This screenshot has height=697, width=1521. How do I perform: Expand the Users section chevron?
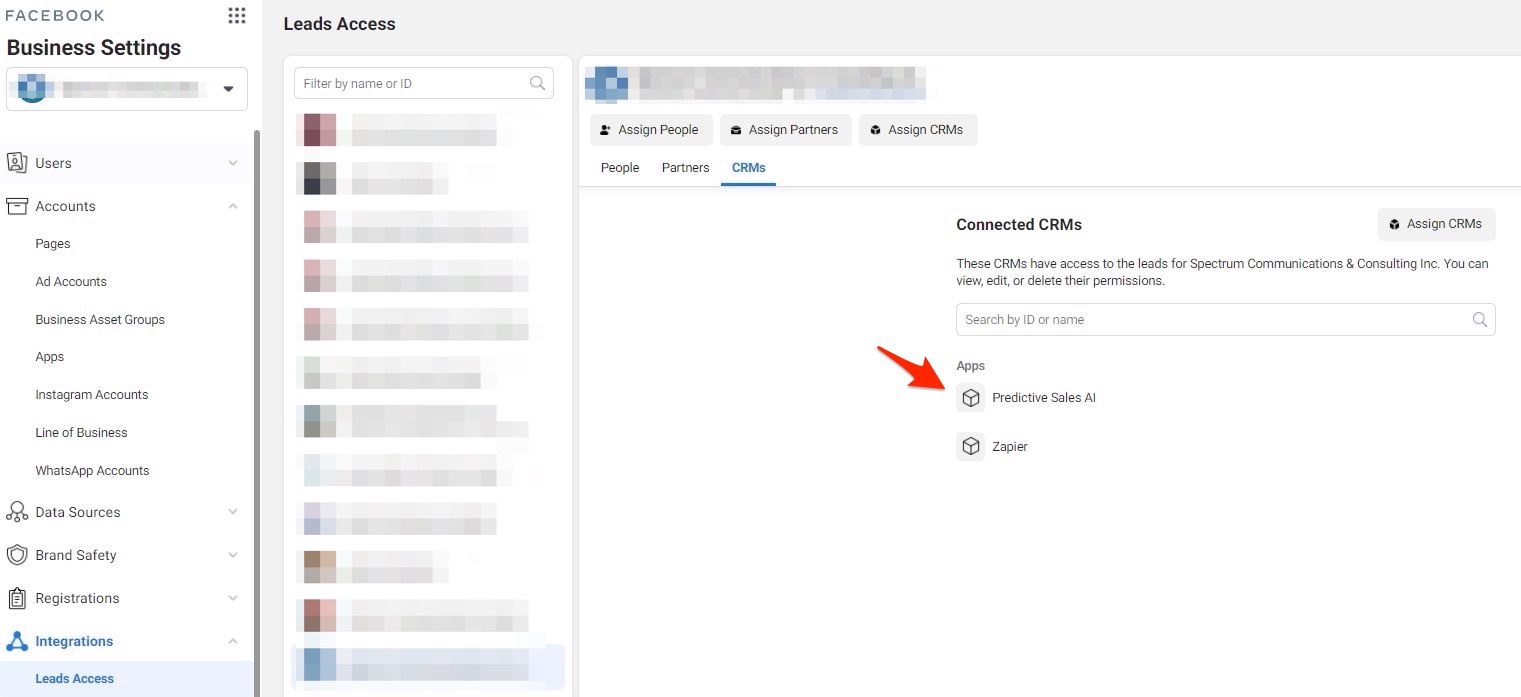coord(233,163)
